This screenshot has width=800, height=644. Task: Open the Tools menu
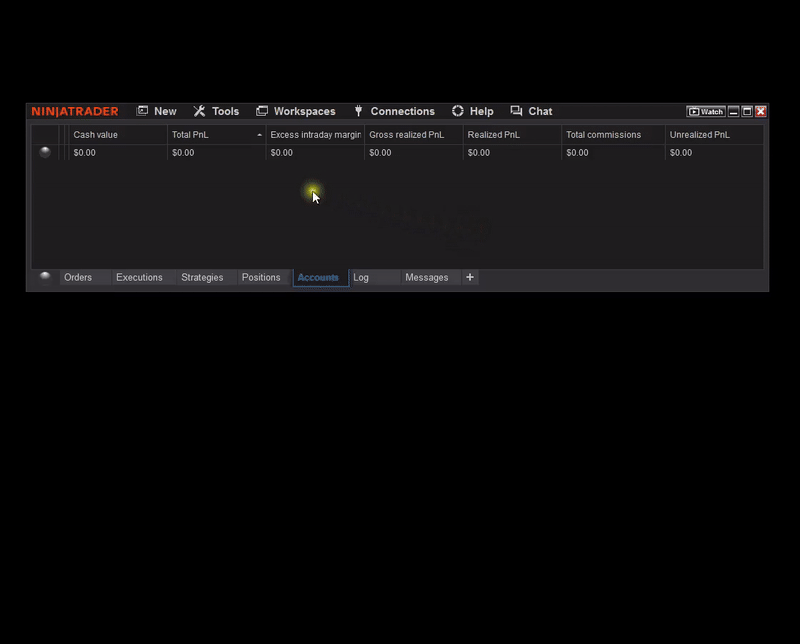click(x=216, y=111)
